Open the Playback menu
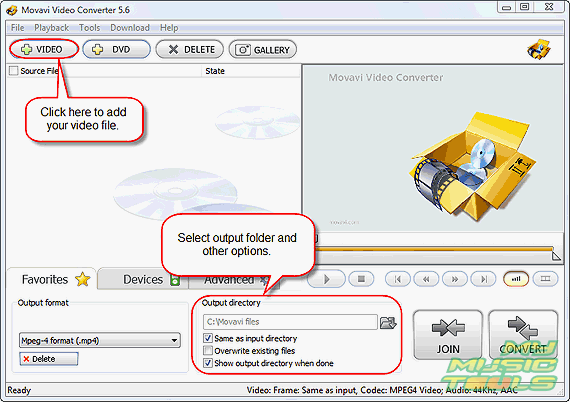Viewport: 570px width, 402px height. click(x=51, y=28)
